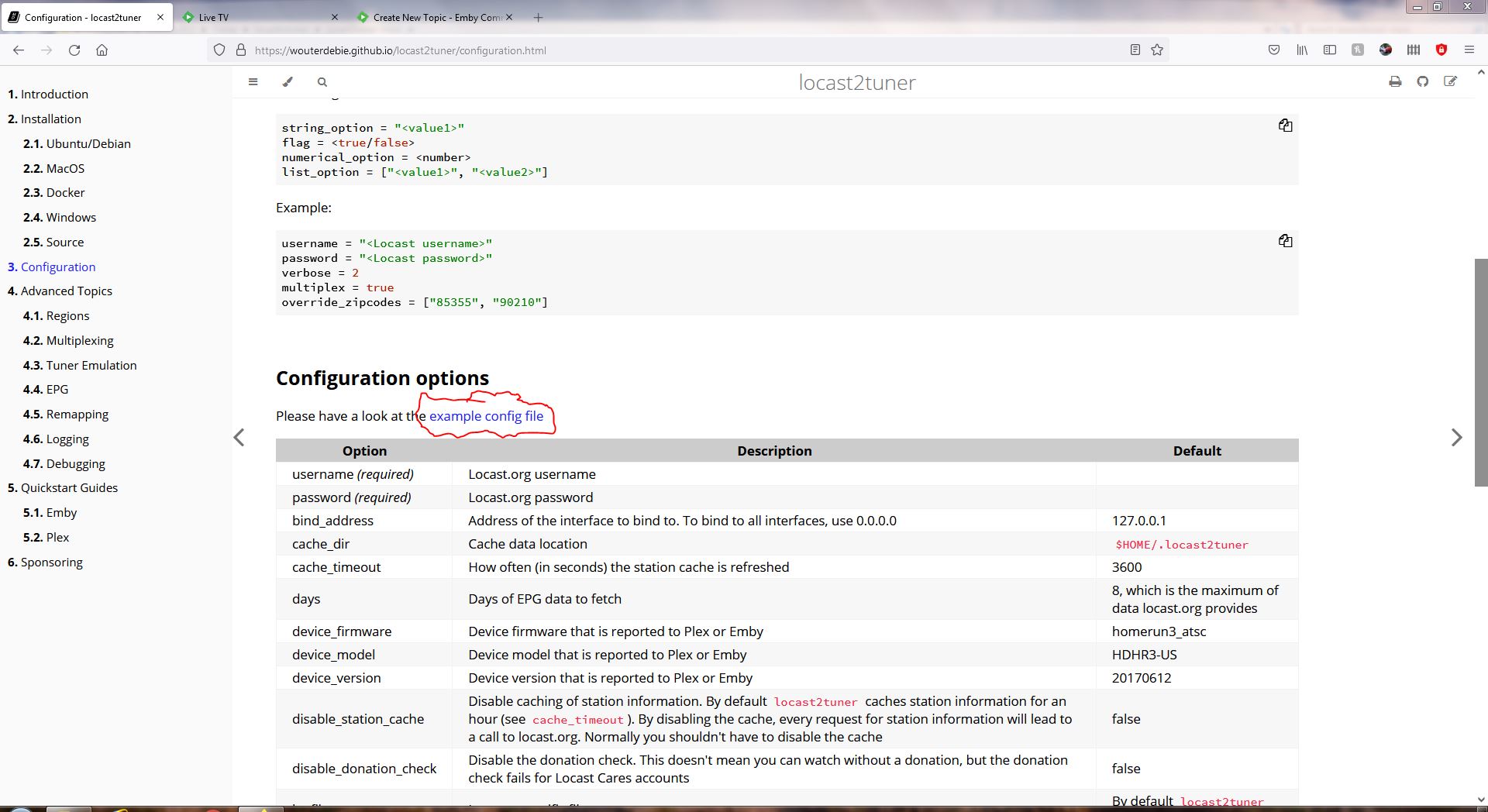Open 2. Installation chapter

click(x=44, y=119)
